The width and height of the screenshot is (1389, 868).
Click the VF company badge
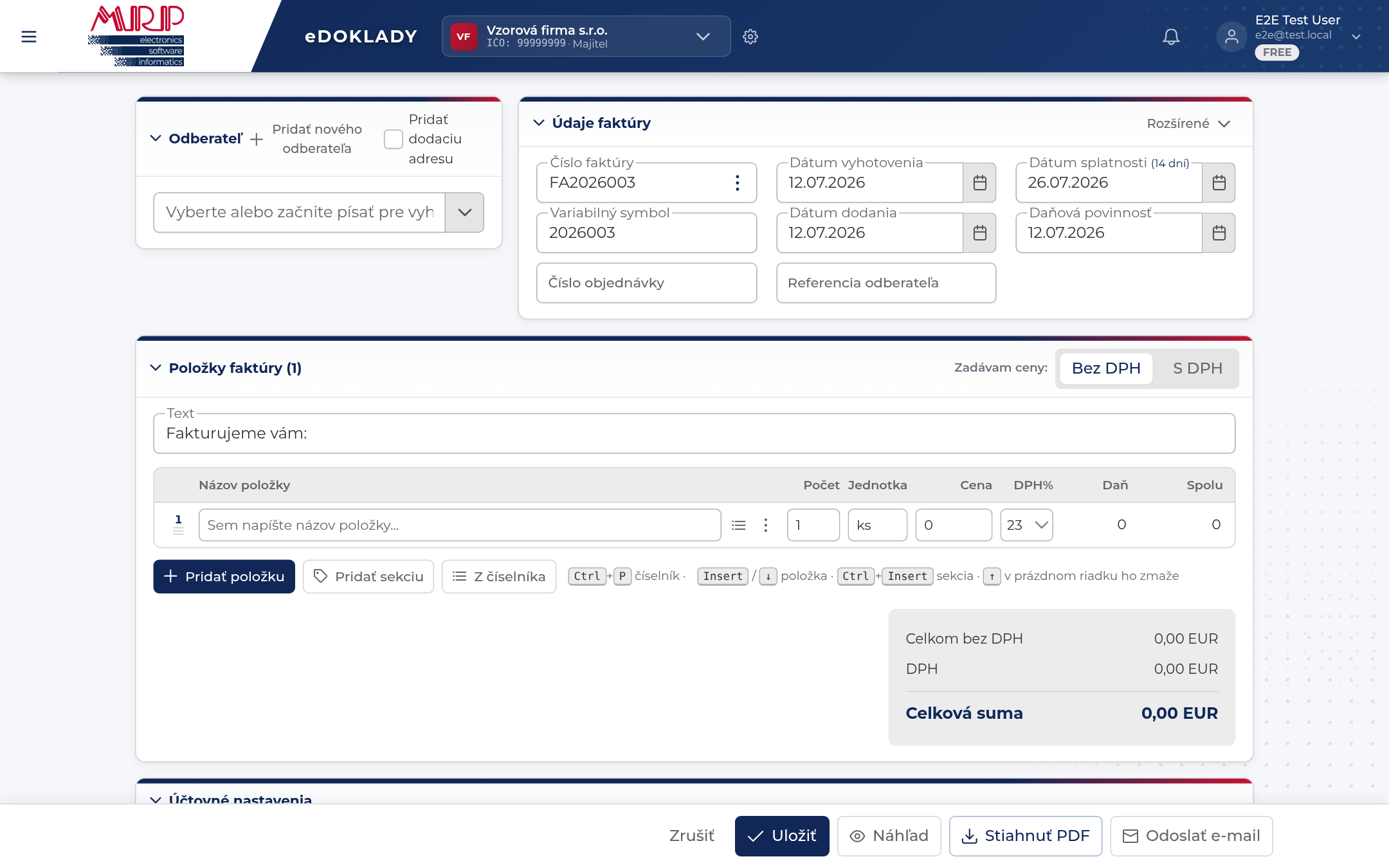[463, 37]
